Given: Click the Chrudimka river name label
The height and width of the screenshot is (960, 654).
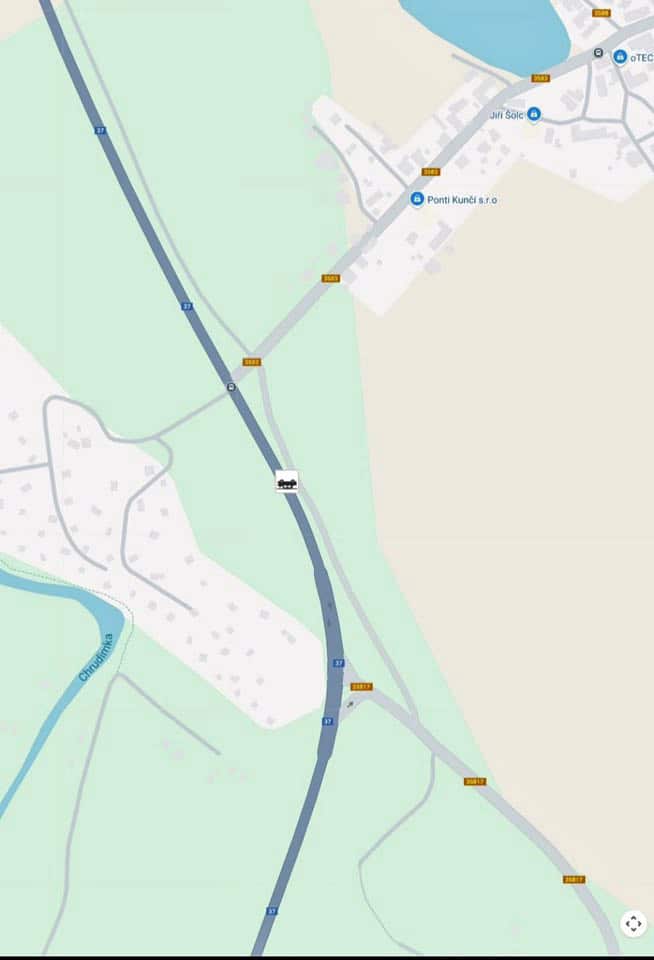Looking at the screenshot, I should click(x=97, y=658).
